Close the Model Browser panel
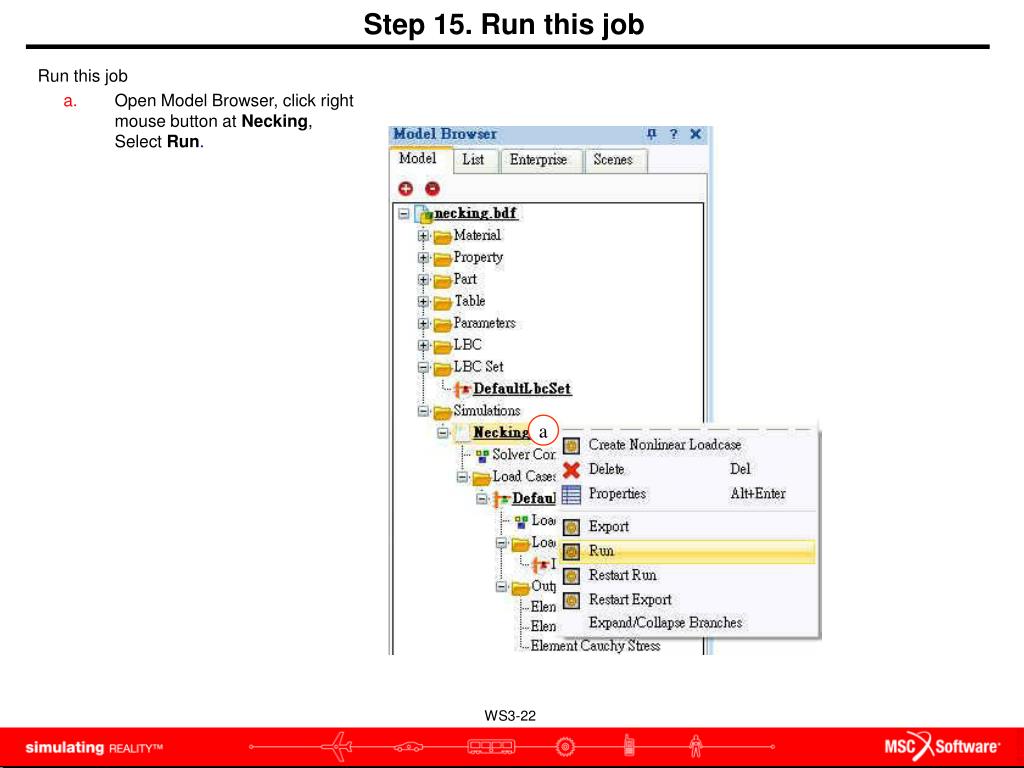Image resolution: width=1024 pixels, height=768 pixels. (696, 134)
